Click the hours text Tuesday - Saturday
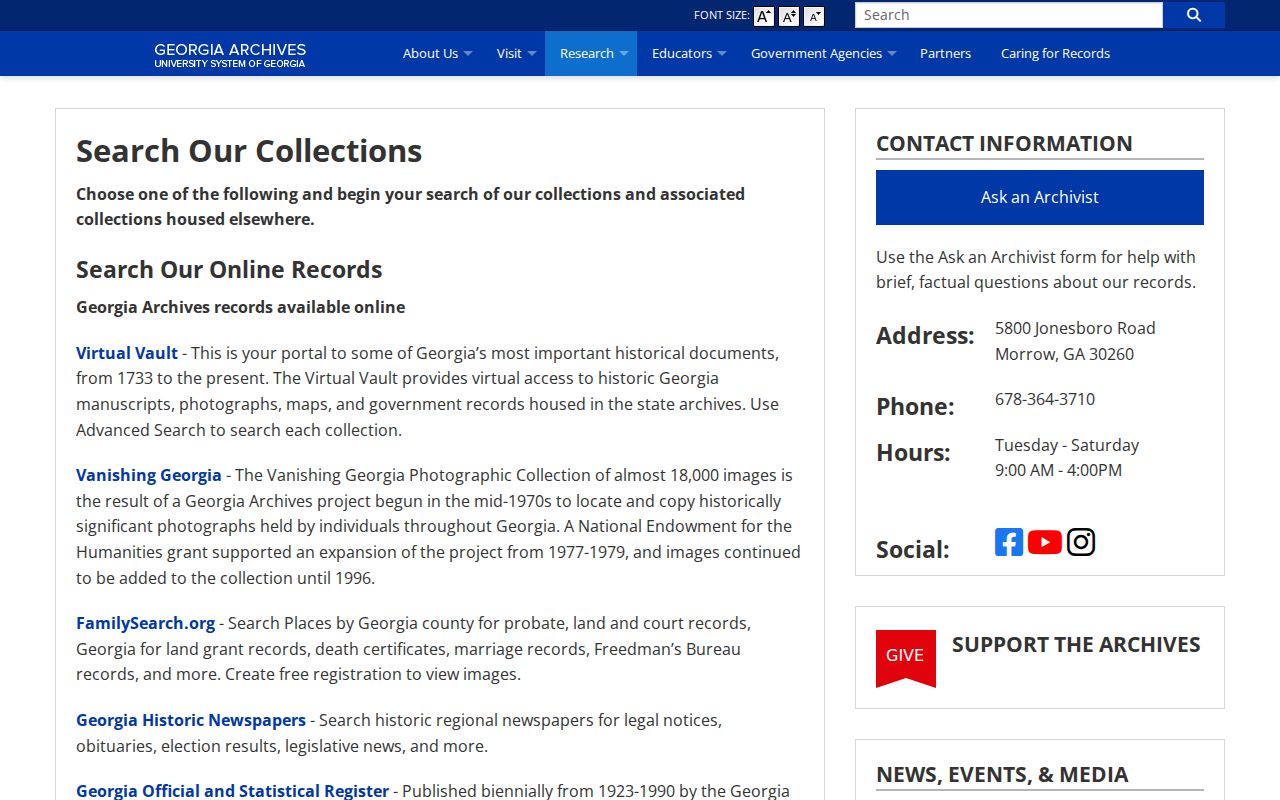The height and width of the screenshot is (800, 1280). coord(1067,445)
